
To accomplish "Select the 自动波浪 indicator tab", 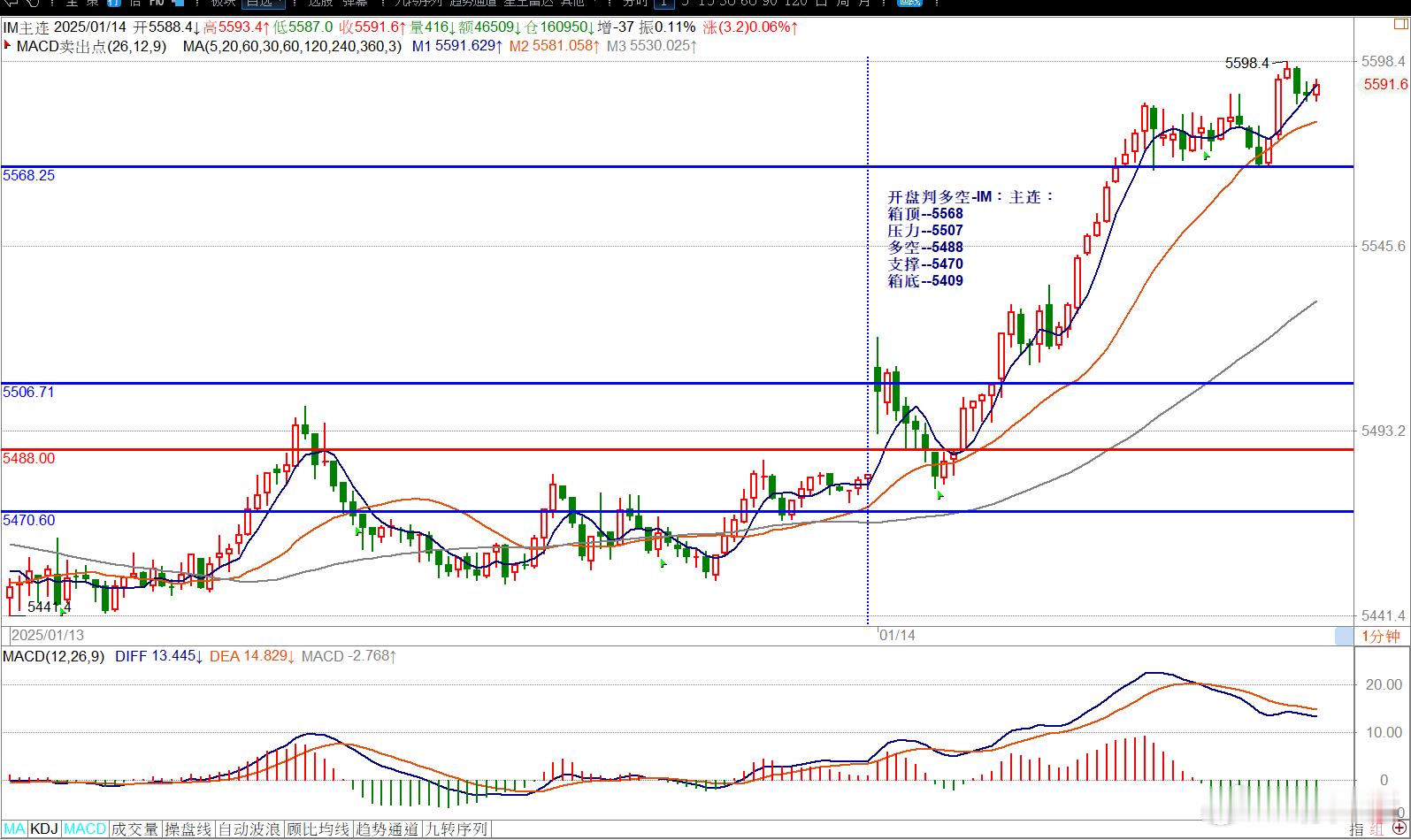I will [251, 829].
